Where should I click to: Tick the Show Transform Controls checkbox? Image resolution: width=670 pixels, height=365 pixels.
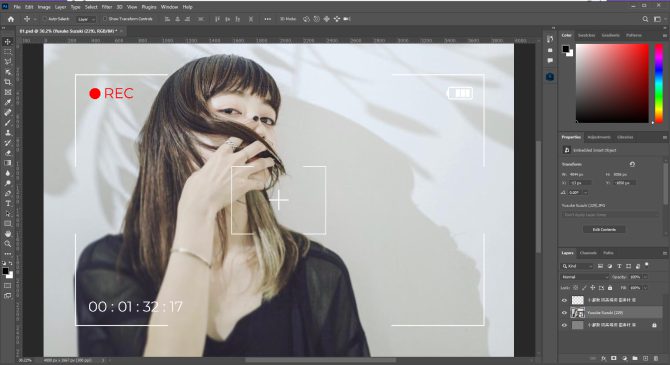click(x=105, y=19)
